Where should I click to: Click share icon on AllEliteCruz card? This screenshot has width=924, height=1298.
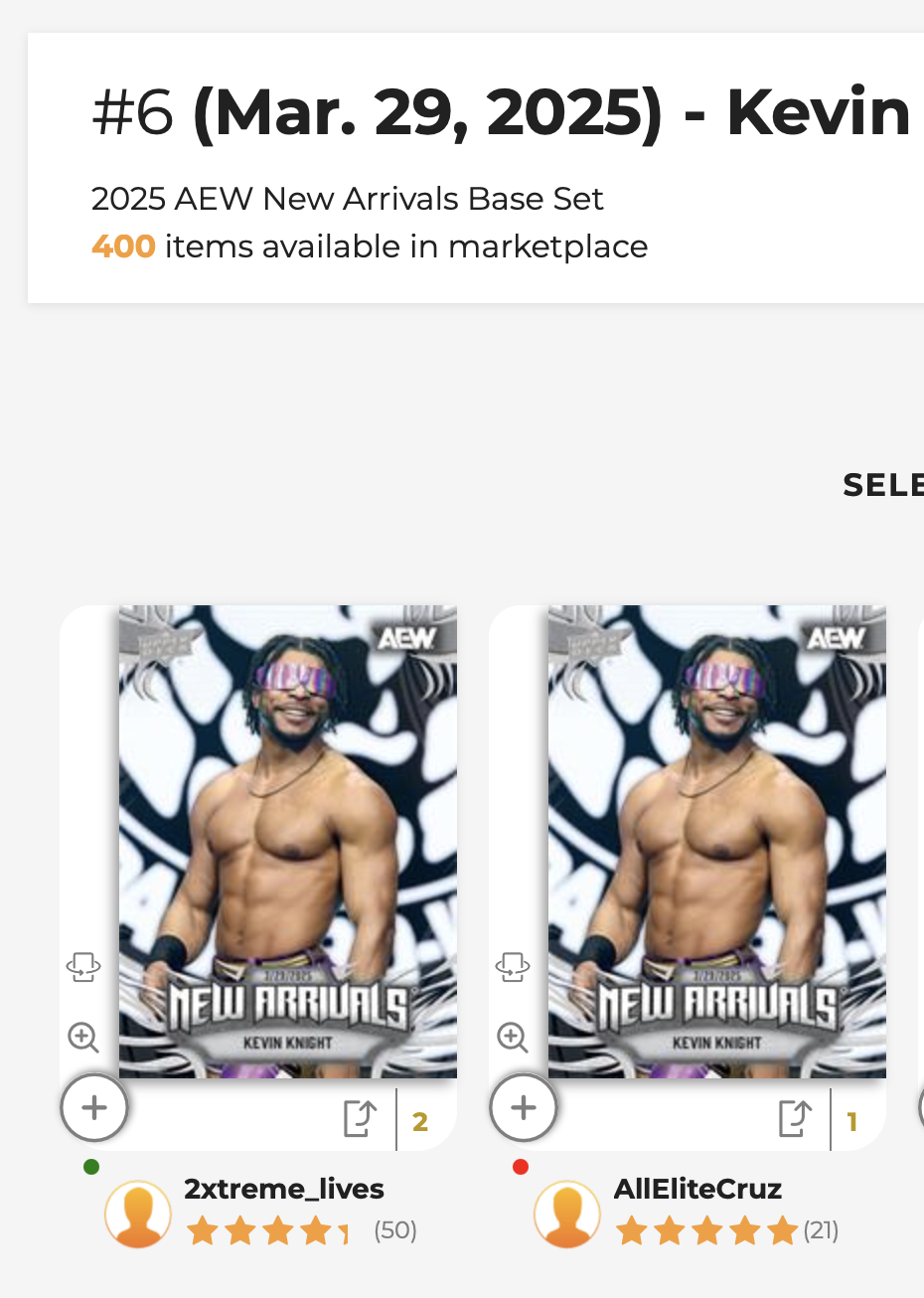coord(795,1119)
